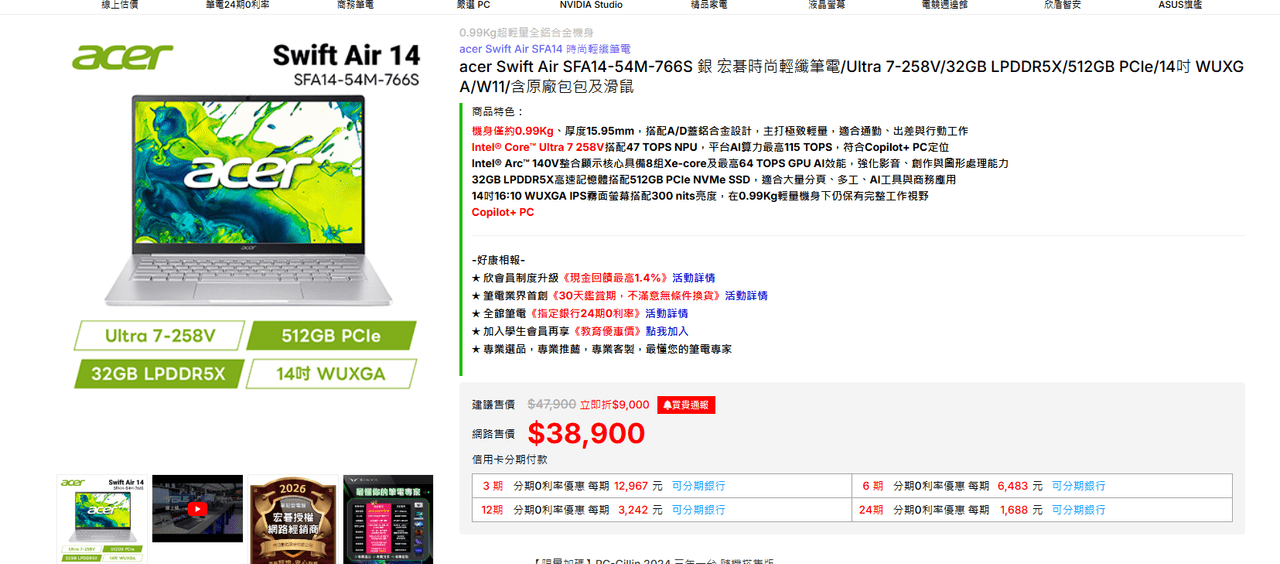Viewport: 1280px width, 564px height.
Task: Open 可分期銀行 for the 6 期 installment plan
Action: click(1078, 486)
